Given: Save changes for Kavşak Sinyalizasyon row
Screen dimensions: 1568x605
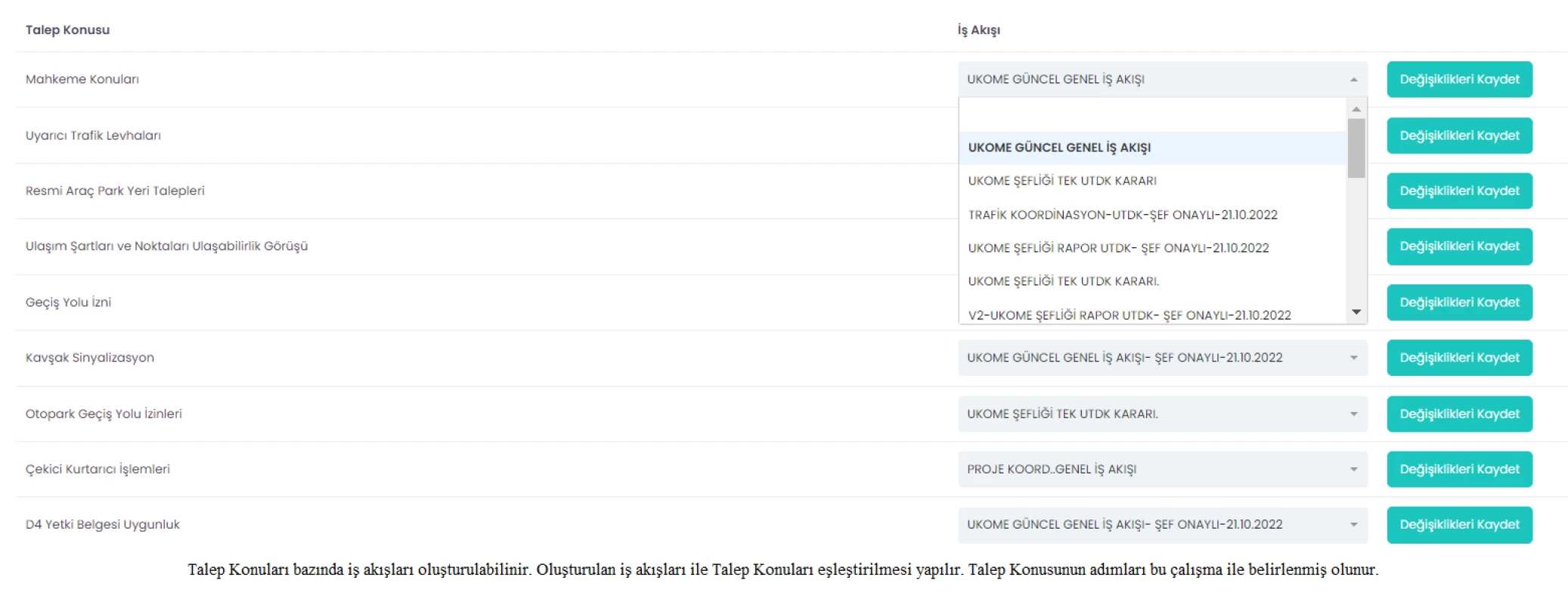Looking at the screenshot, I should [x=1459, y=358].
